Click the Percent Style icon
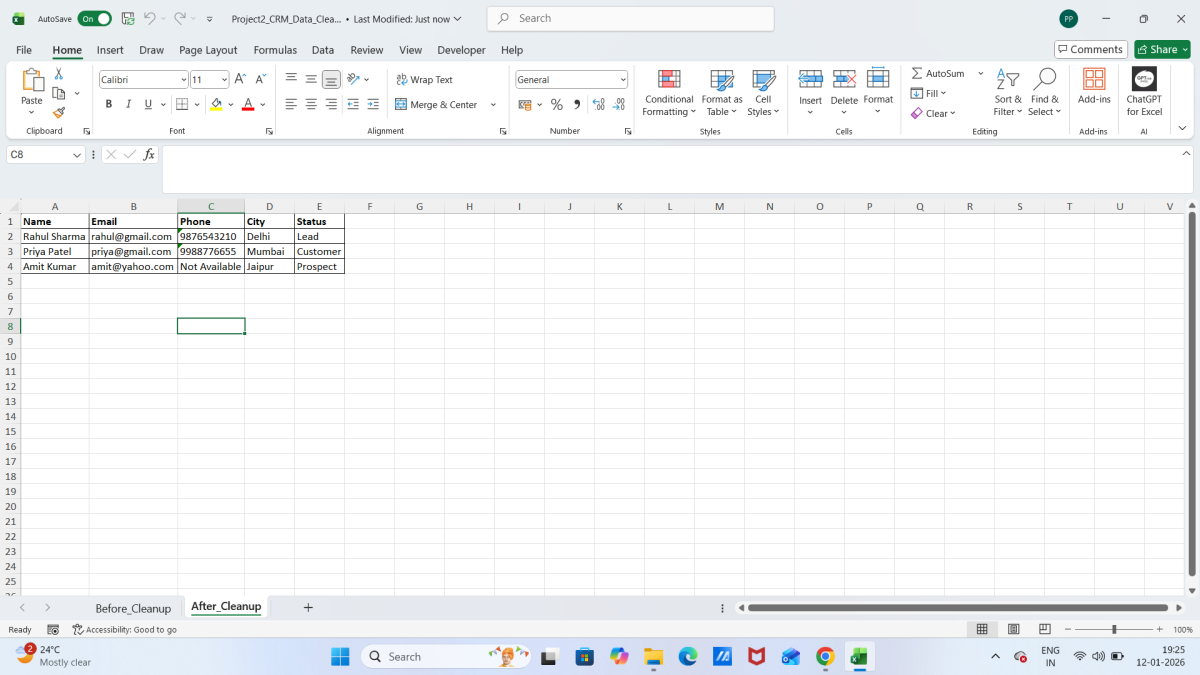 557,104
